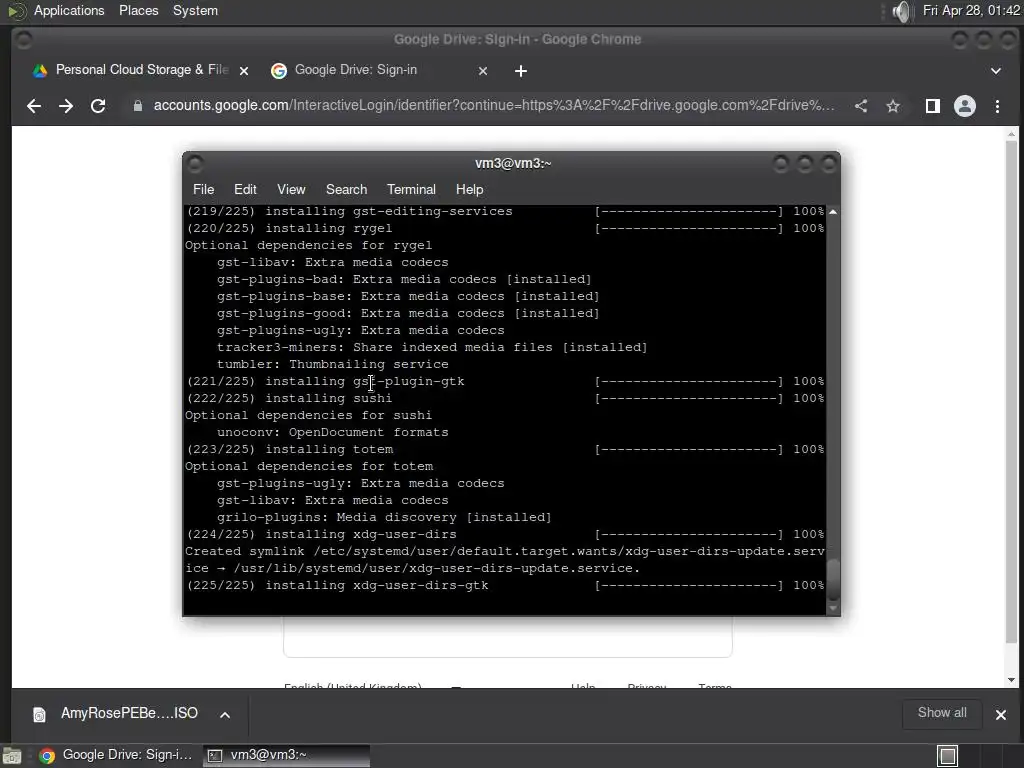Go back in Chrome

pyautogui.click(x=34, y=106)
